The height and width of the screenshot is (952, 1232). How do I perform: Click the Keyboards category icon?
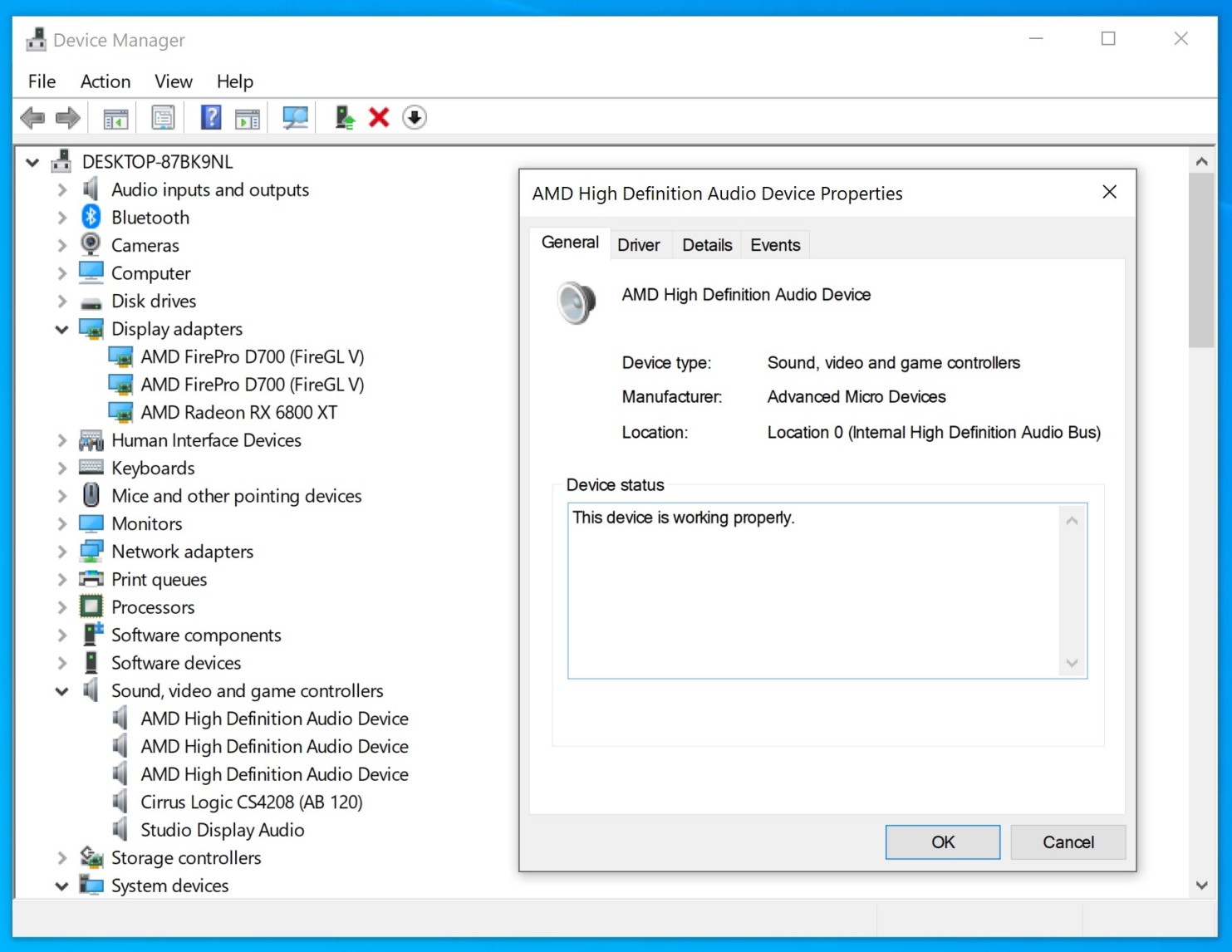point(91,467)
